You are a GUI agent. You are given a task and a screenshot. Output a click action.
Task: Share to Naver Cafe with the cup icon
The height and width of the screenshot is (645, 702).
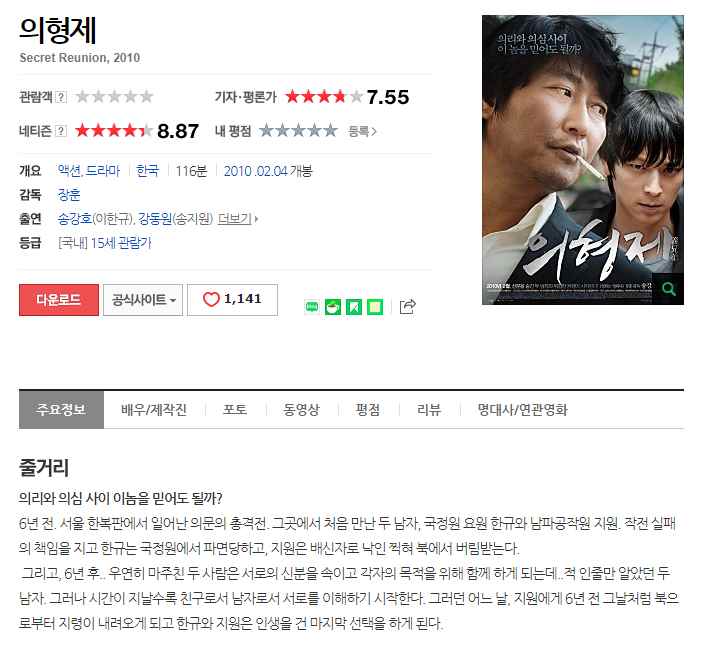click(x=333, y=307)
